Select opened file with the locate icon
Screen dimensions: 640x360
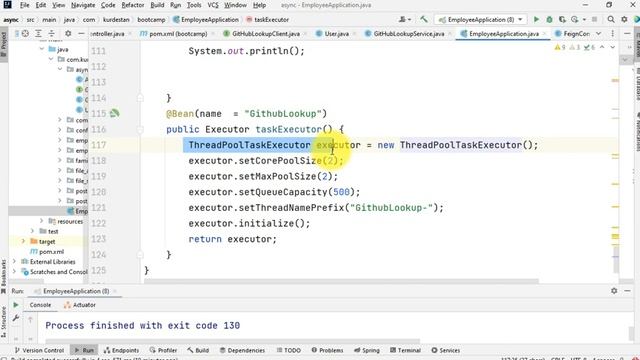(25, 33)
